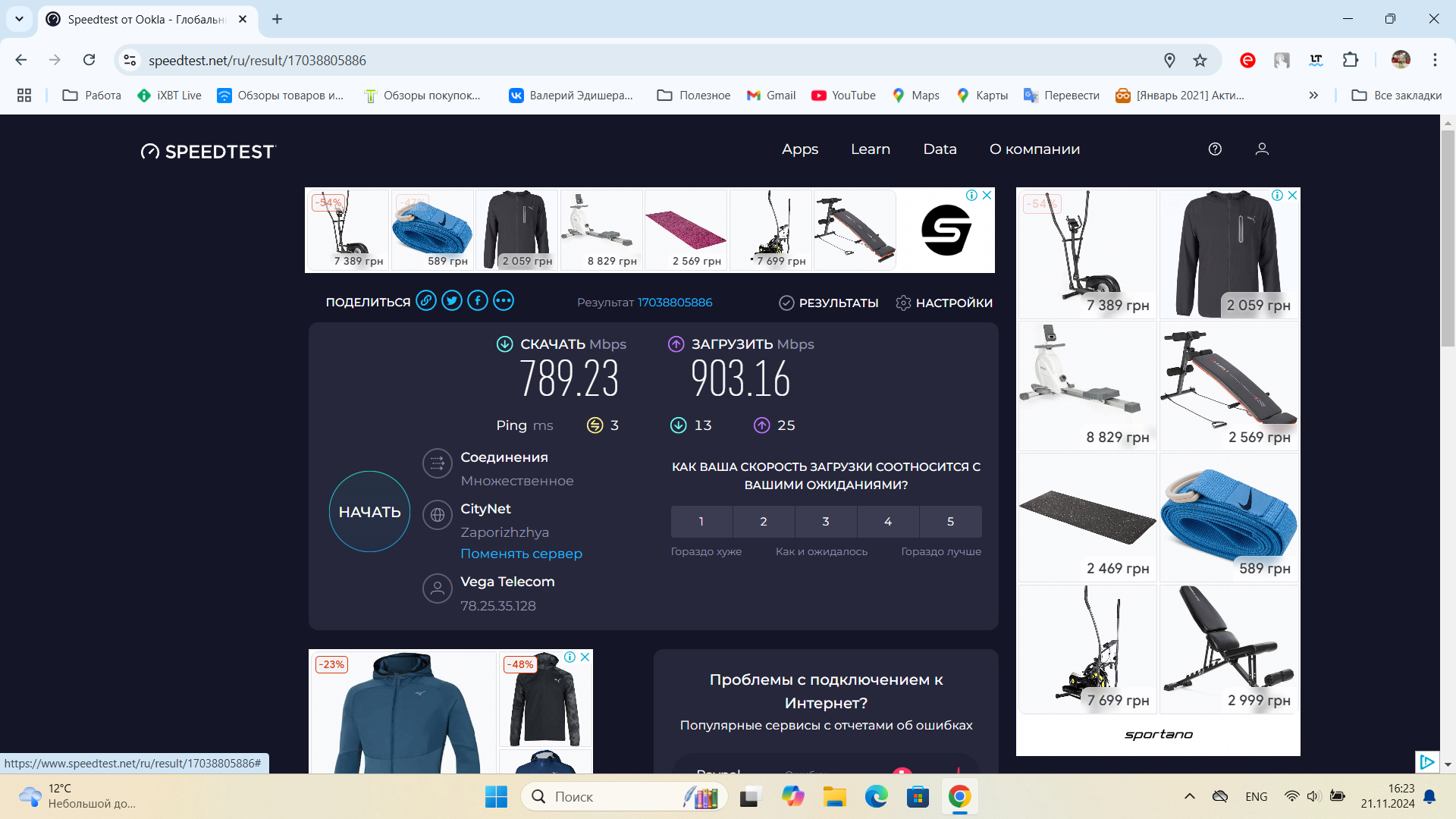This screenshot has height=819, width=1456.
Task: Open Chrome extensions puzzle icon
Action: pyautogui.click(x=1351, y=60)
